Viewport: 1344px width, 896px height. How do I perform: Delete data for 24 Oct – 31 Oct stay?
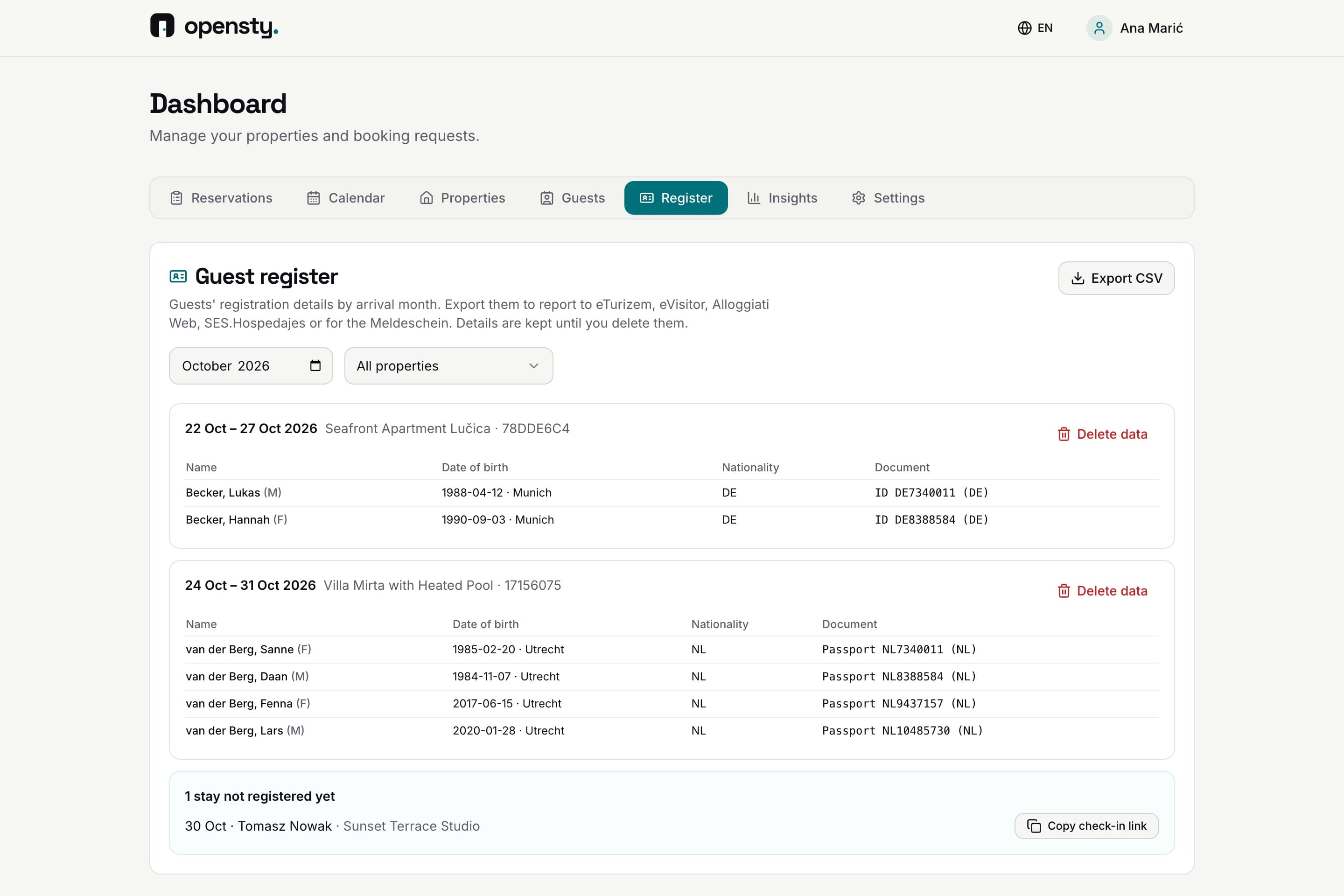pyautogui.click(x=1102, y=591)
